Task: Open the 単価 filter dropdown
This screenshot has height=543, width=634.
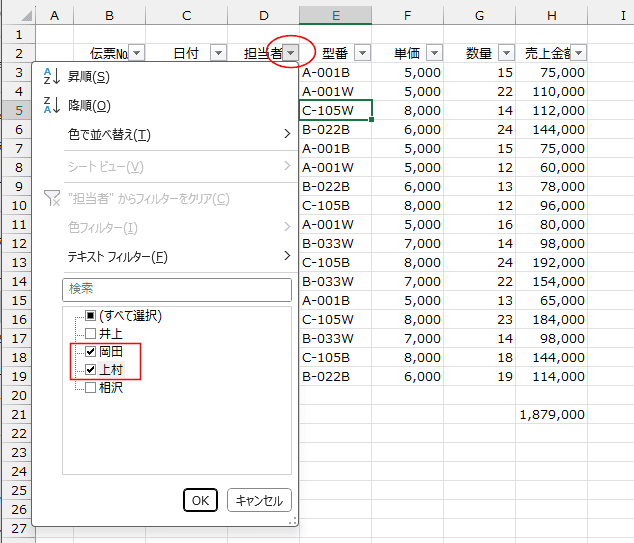Action: (x=435, y=53)
